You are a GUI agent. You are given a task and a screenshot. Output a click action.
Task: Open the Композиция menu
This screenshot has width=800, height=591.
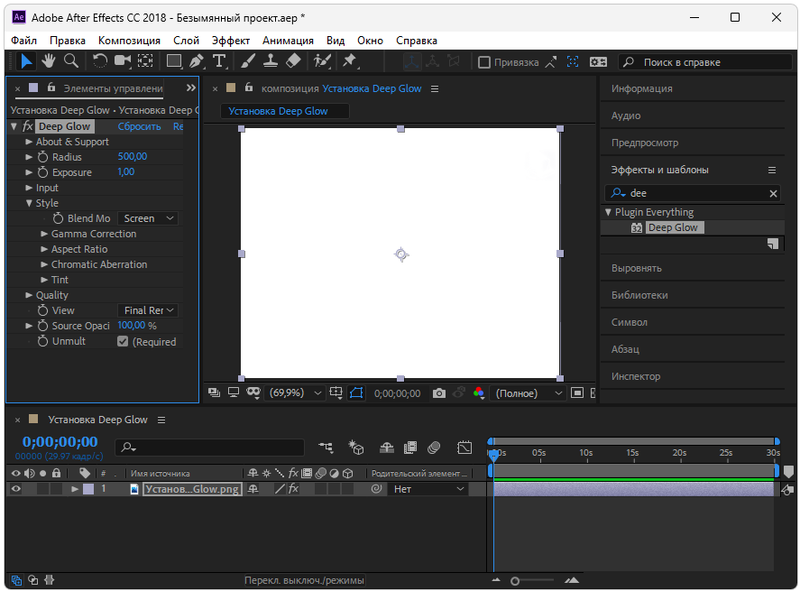click(129, 40)
